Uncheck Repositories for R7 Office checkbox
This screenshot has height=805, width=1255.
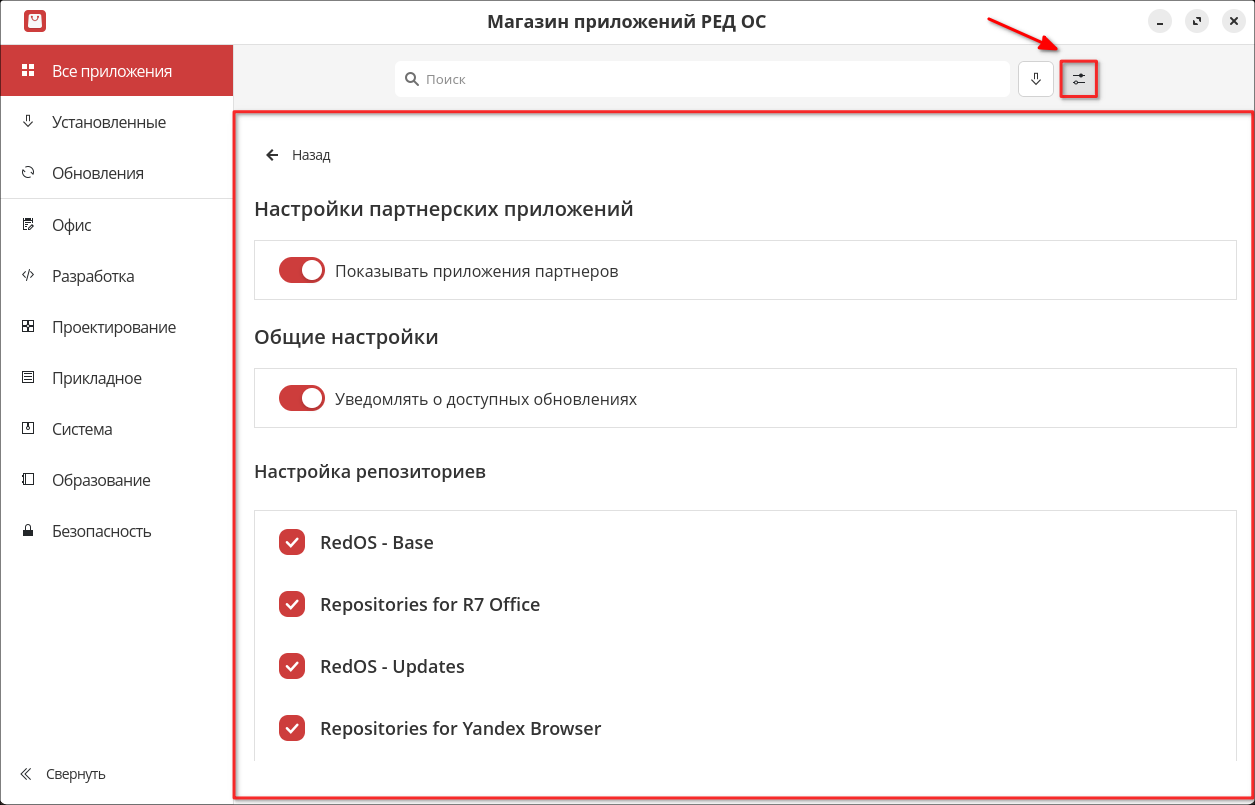pos(292,605)
